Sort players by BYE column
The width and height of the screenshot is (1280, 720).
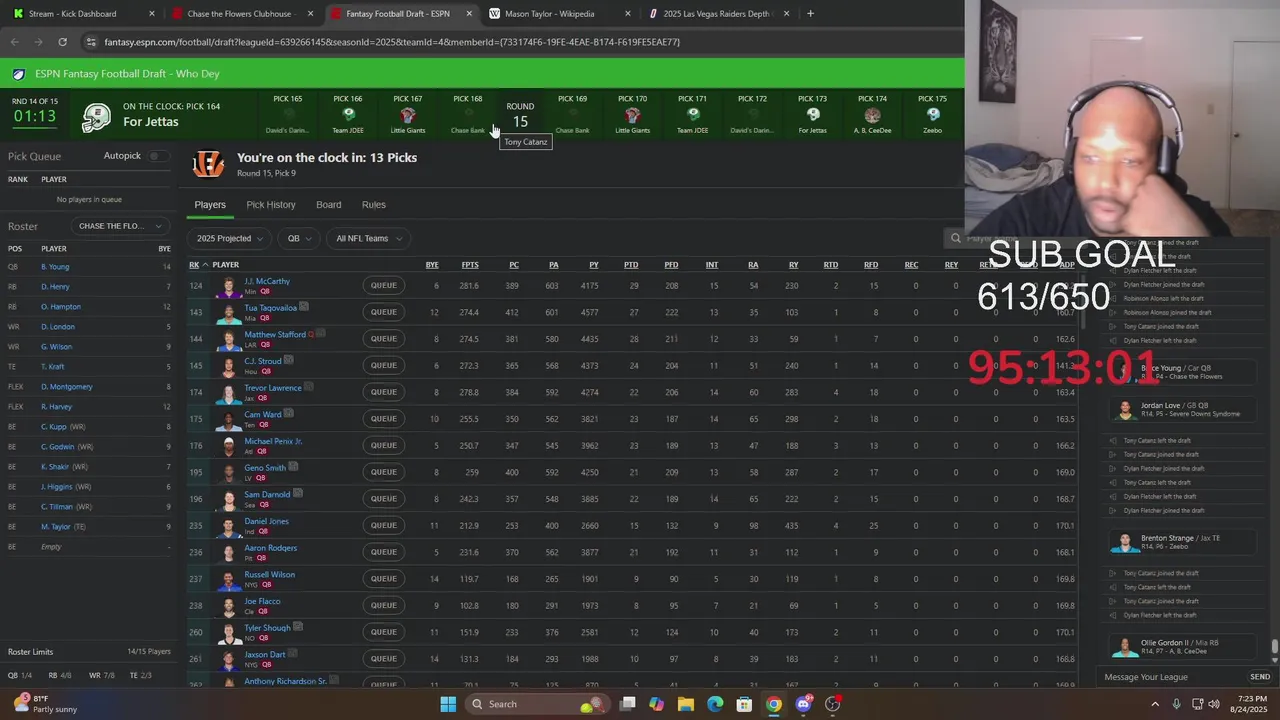coord(432,265)
